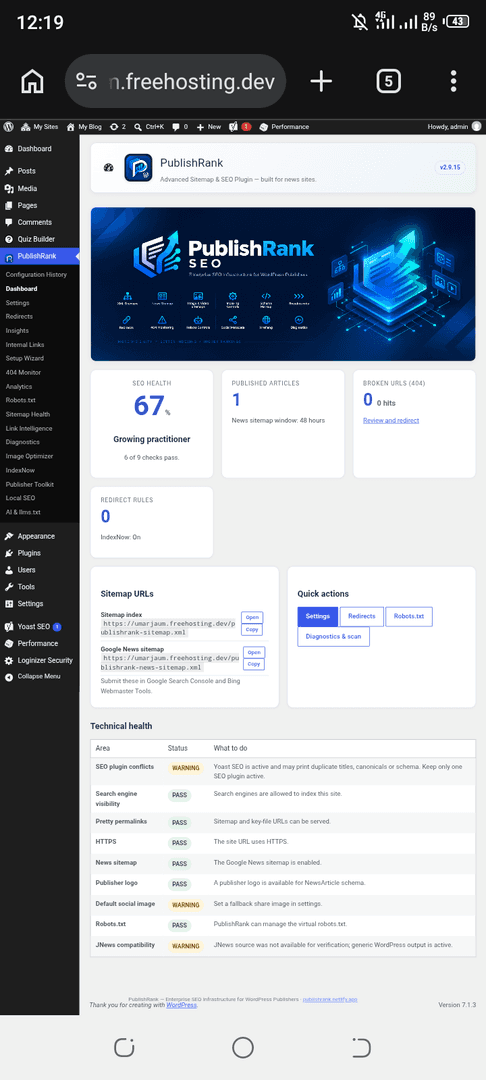Screen dimensions: 486x1080
Task: Click the comments bubble icon showing 0
Action: 180,127
